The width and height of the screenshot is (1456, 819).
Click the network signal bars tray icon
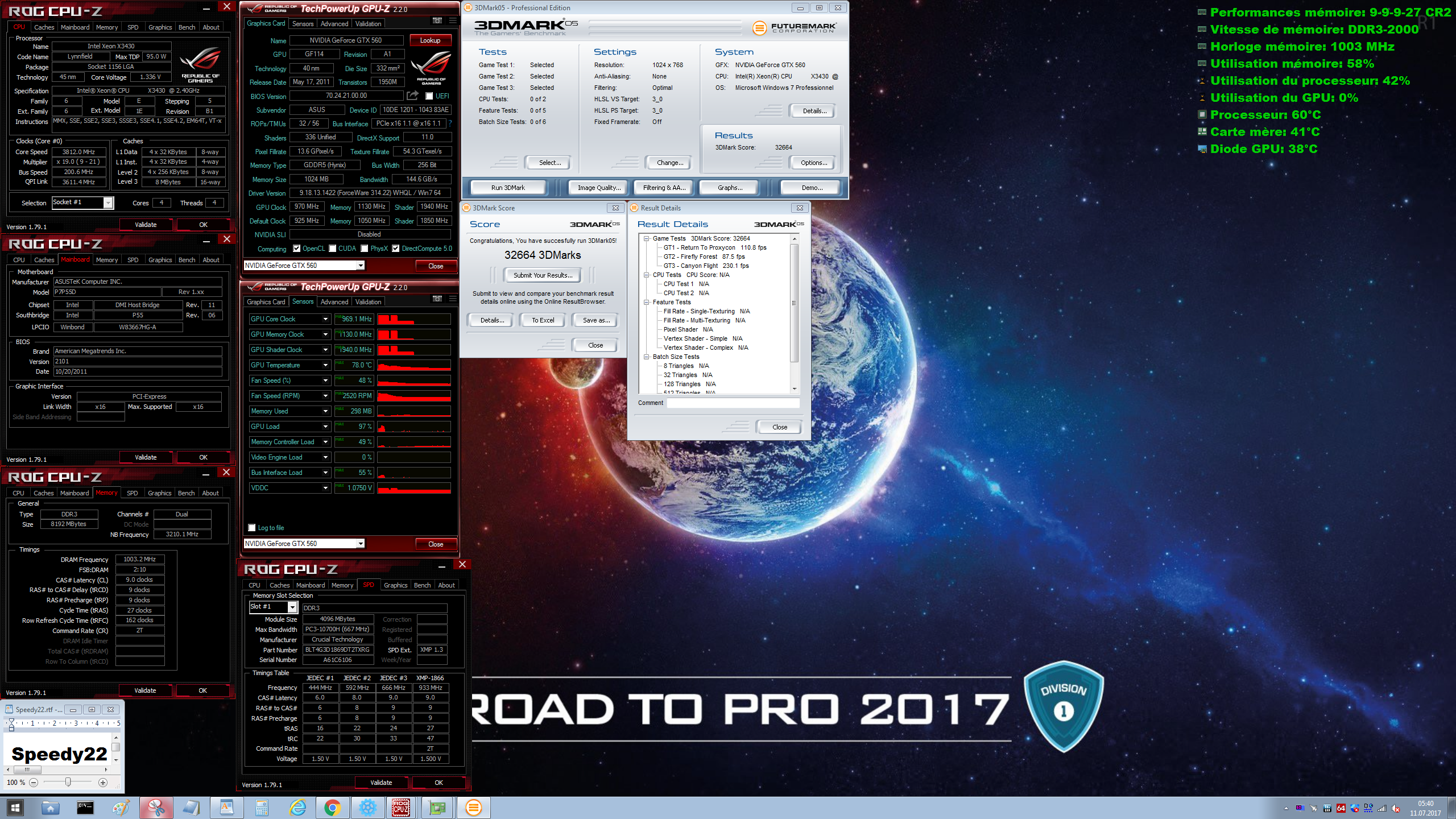point(1381,808)
